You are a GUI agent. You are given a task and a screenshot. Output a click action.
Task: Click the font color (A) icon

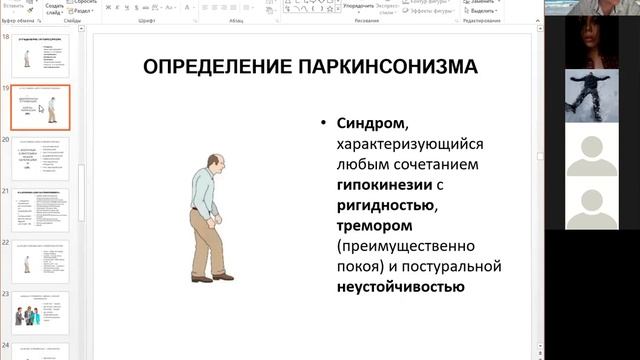click(x=187, y=7)
